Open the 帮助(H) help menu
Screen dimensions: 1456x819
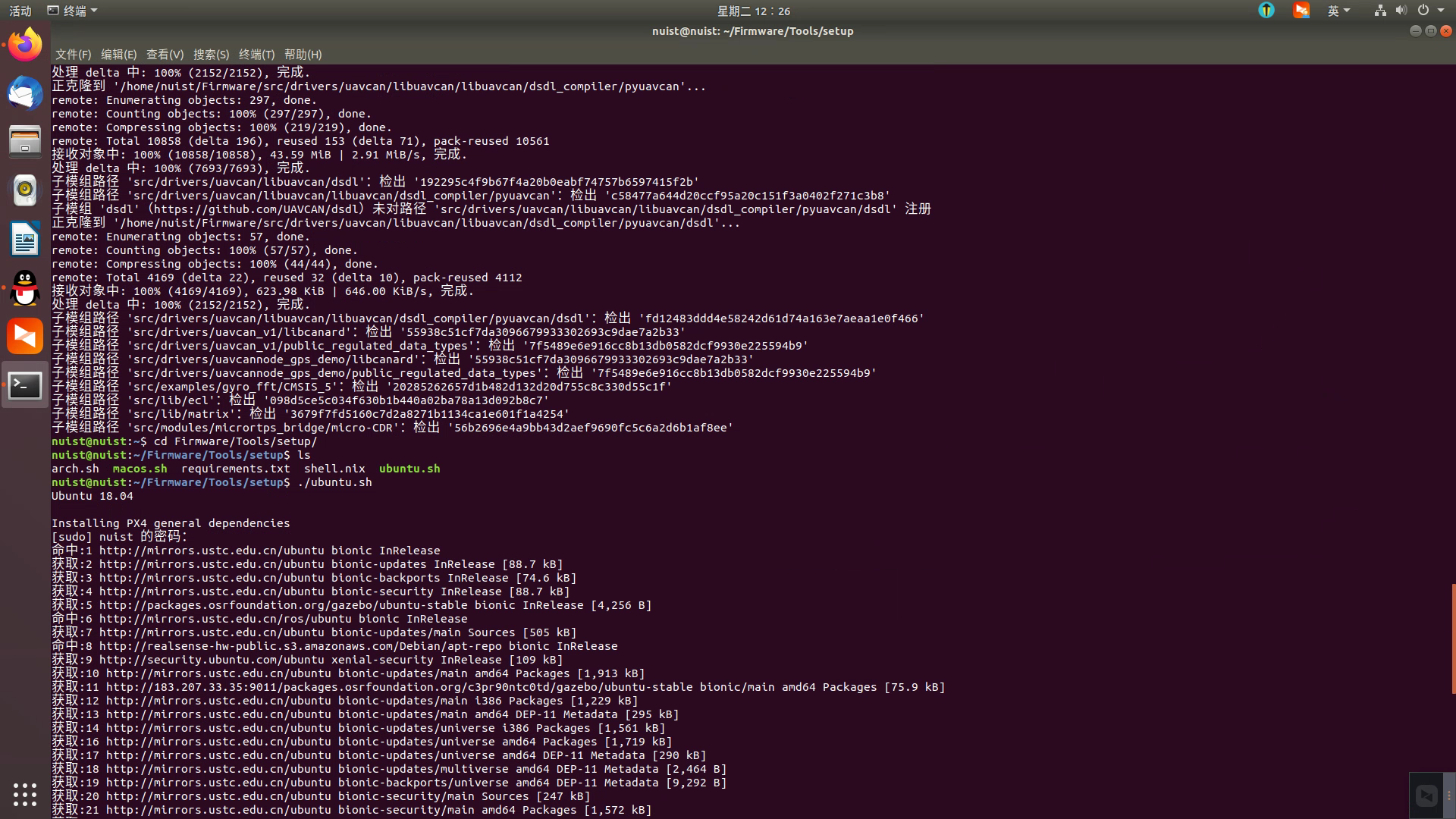point(303,55)
